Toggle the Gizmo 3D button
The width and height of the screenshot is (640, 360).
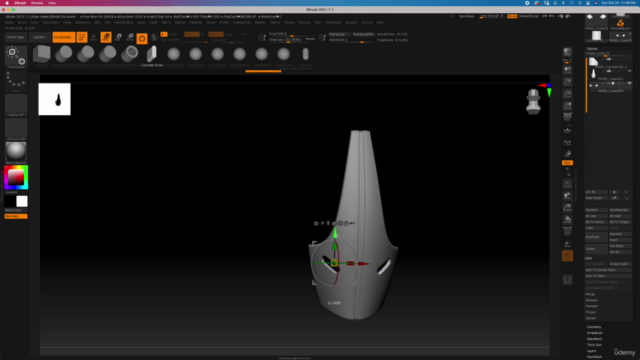142,38
